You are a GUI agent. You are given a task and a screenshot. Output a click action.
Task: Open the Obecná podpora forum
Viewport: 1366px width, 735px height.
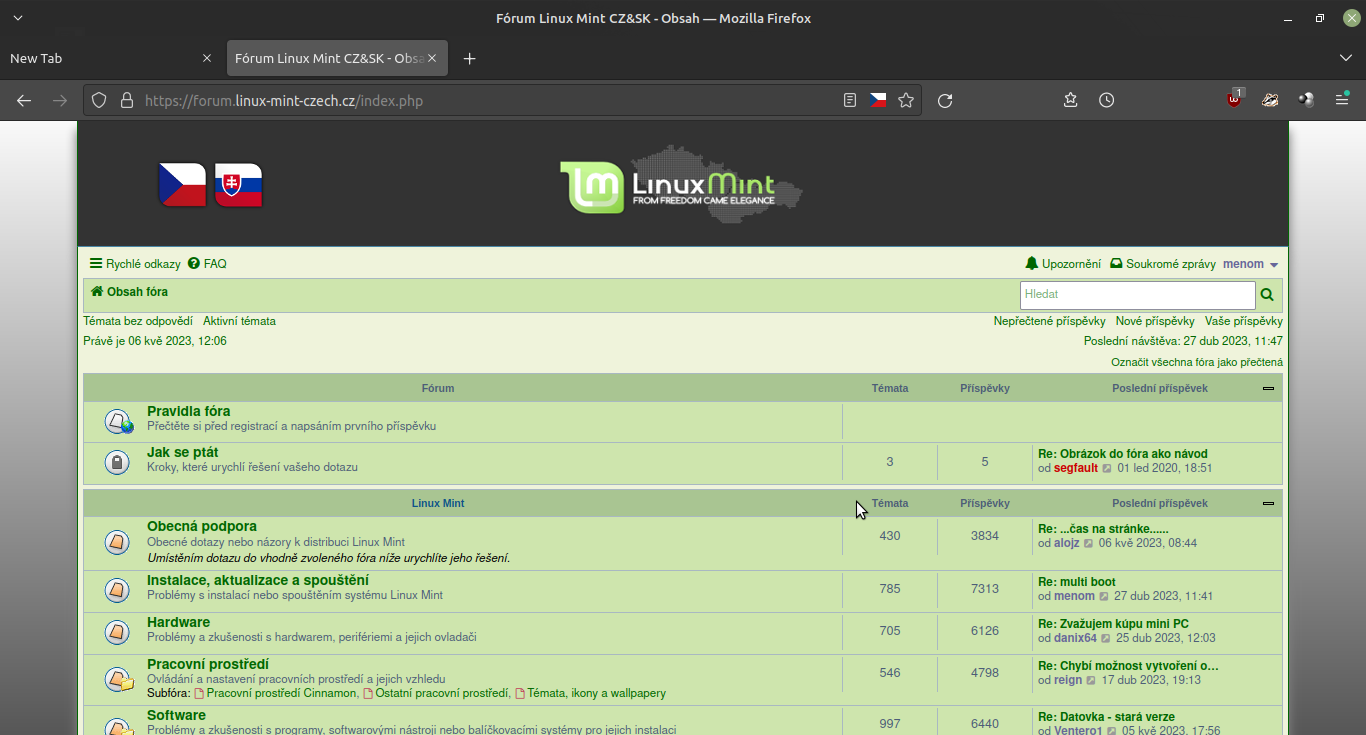point(202,526)
